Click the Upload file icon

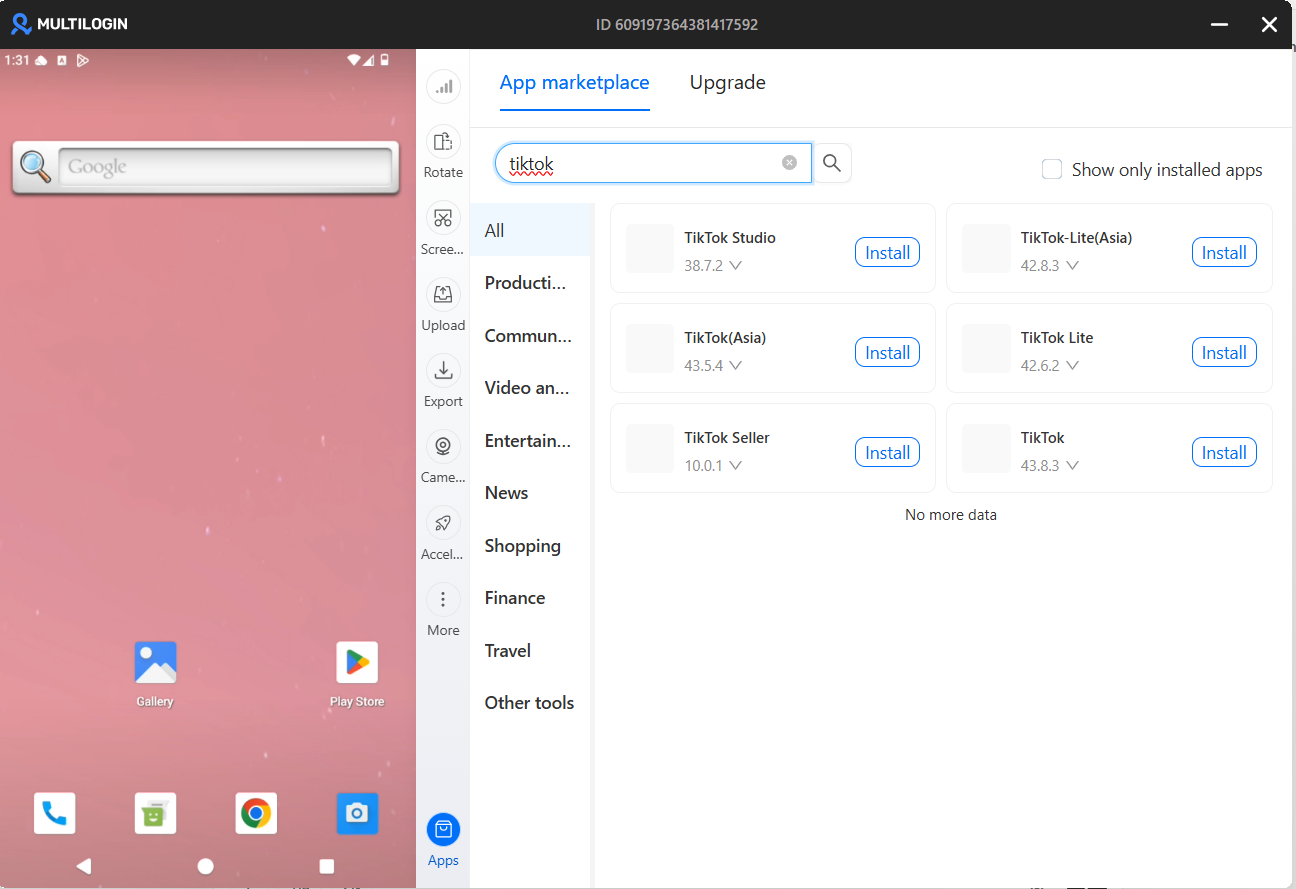coord(443,295)
